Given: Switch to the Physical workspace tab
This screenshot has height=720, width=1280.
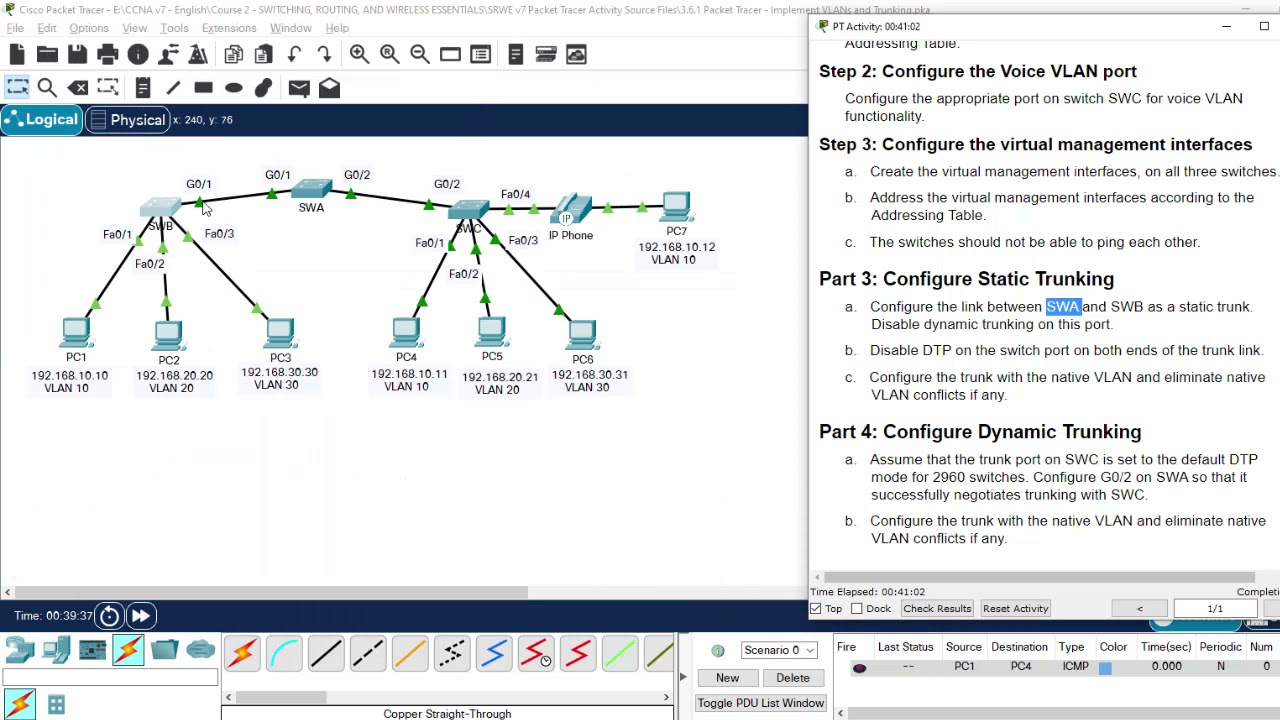Looking at the screenshot, I should point(127,120).
